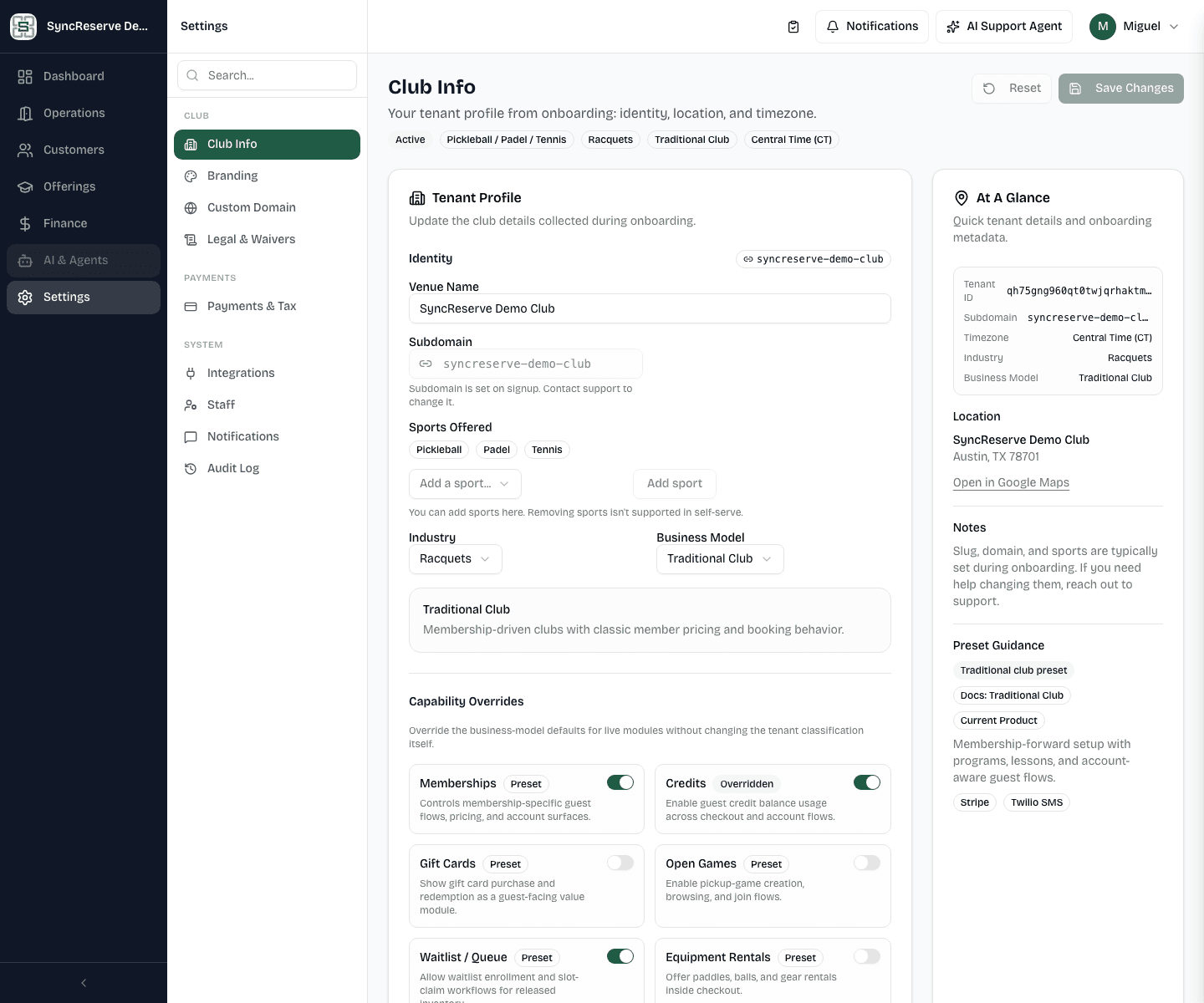
Task: Turn off the Credits override toggle
Action: [x=867, y=782]
